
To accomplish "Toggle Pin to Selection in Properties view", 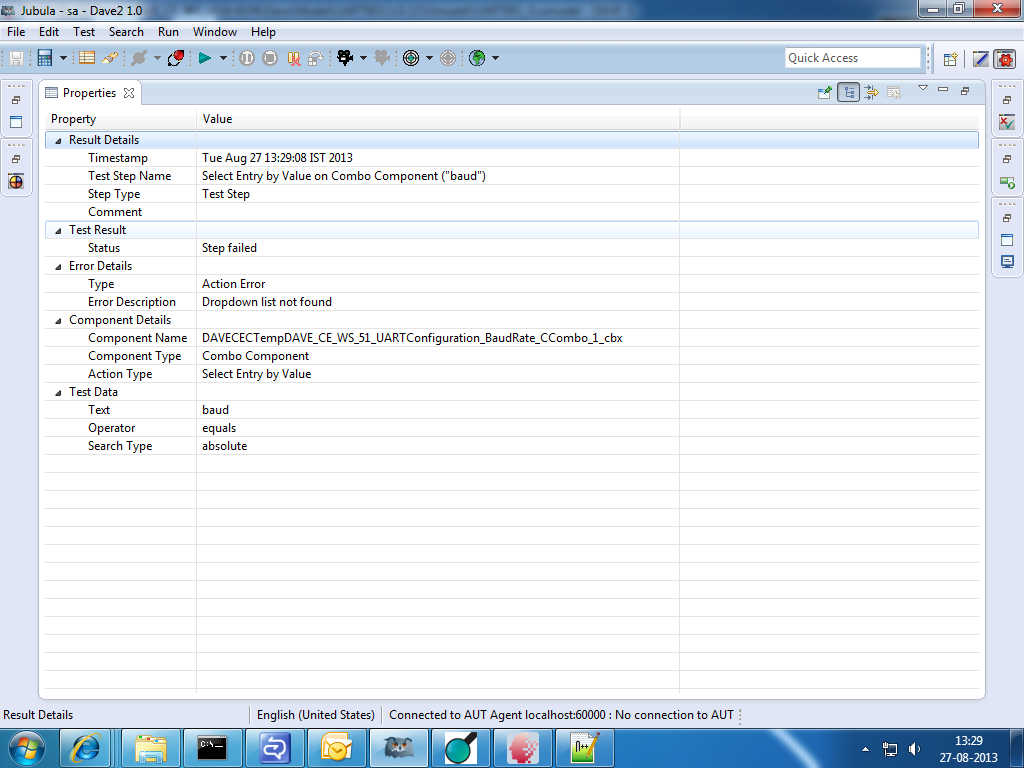I will point(825,93).
